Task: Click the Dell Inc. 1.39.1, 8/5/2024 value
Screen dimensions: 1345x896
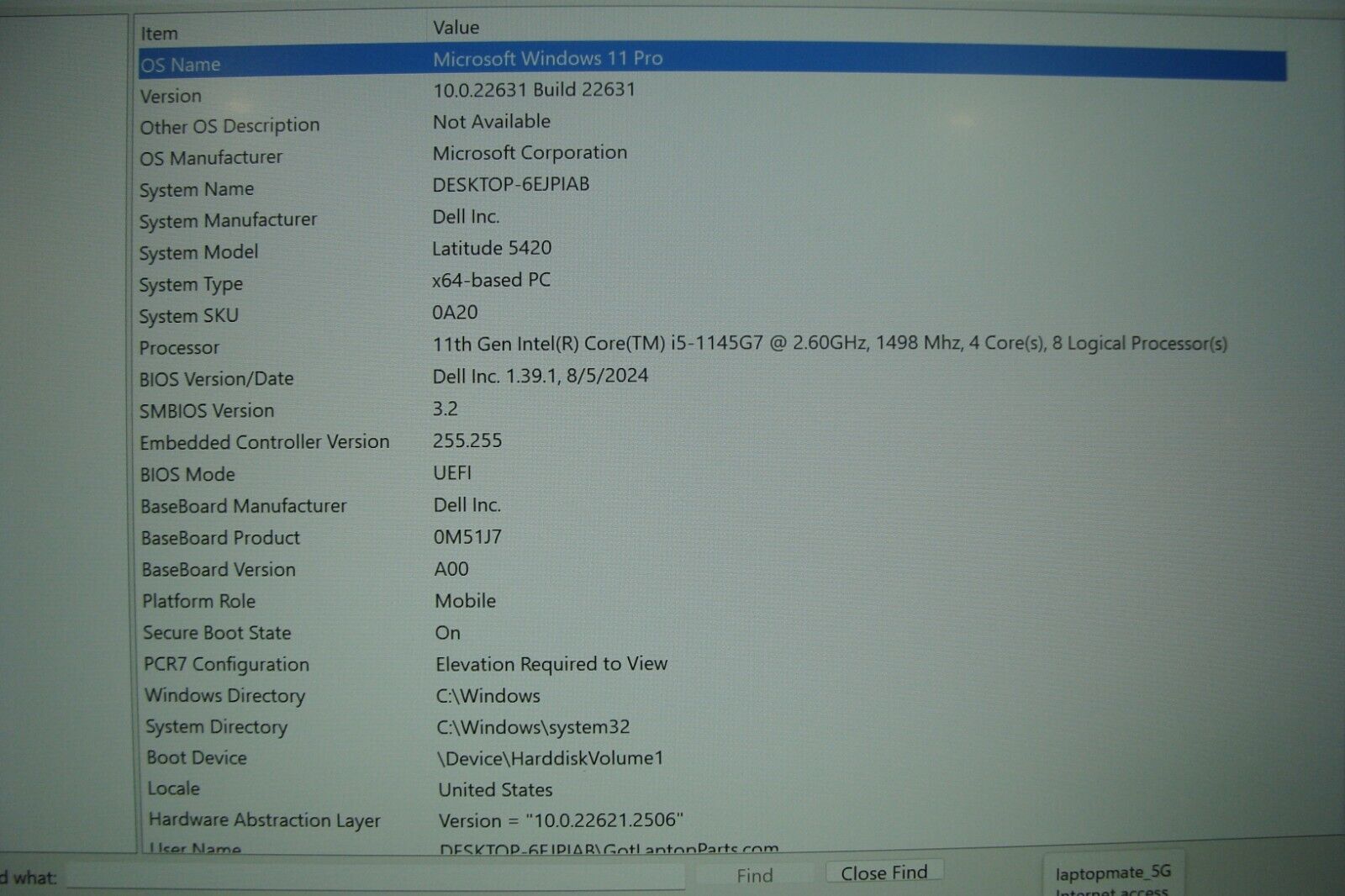Action: 541,376
